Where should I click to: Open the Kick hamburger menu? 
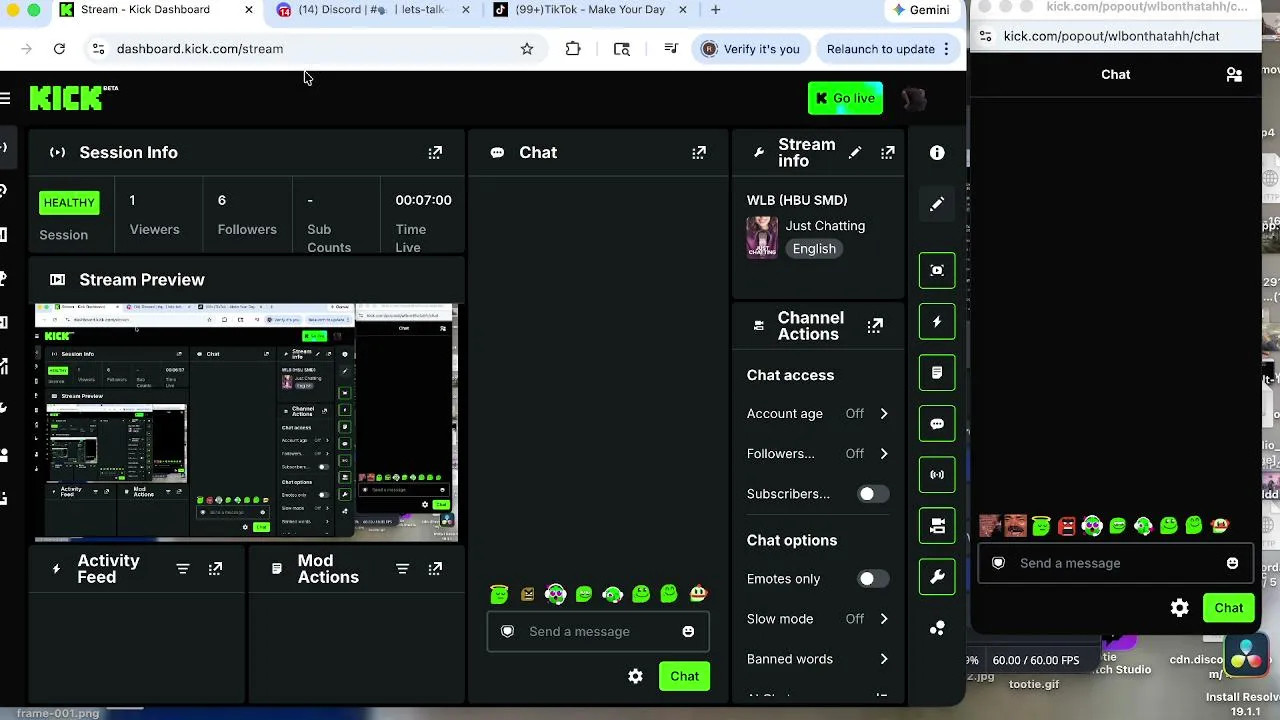[5, 98]
